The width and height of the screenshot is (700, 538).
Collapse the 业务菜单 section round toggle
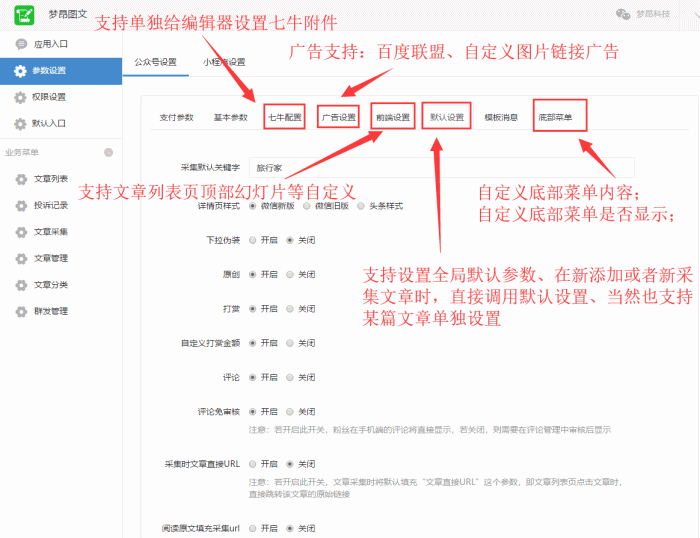[108, 153]
